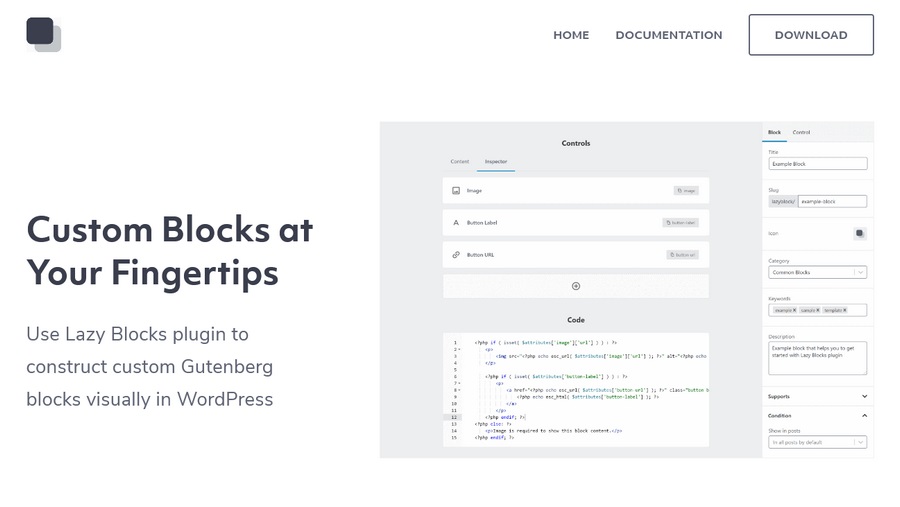The image size is (900, 507).
Task: Open the HOME nav link
Action: click(x=571, y=35)
